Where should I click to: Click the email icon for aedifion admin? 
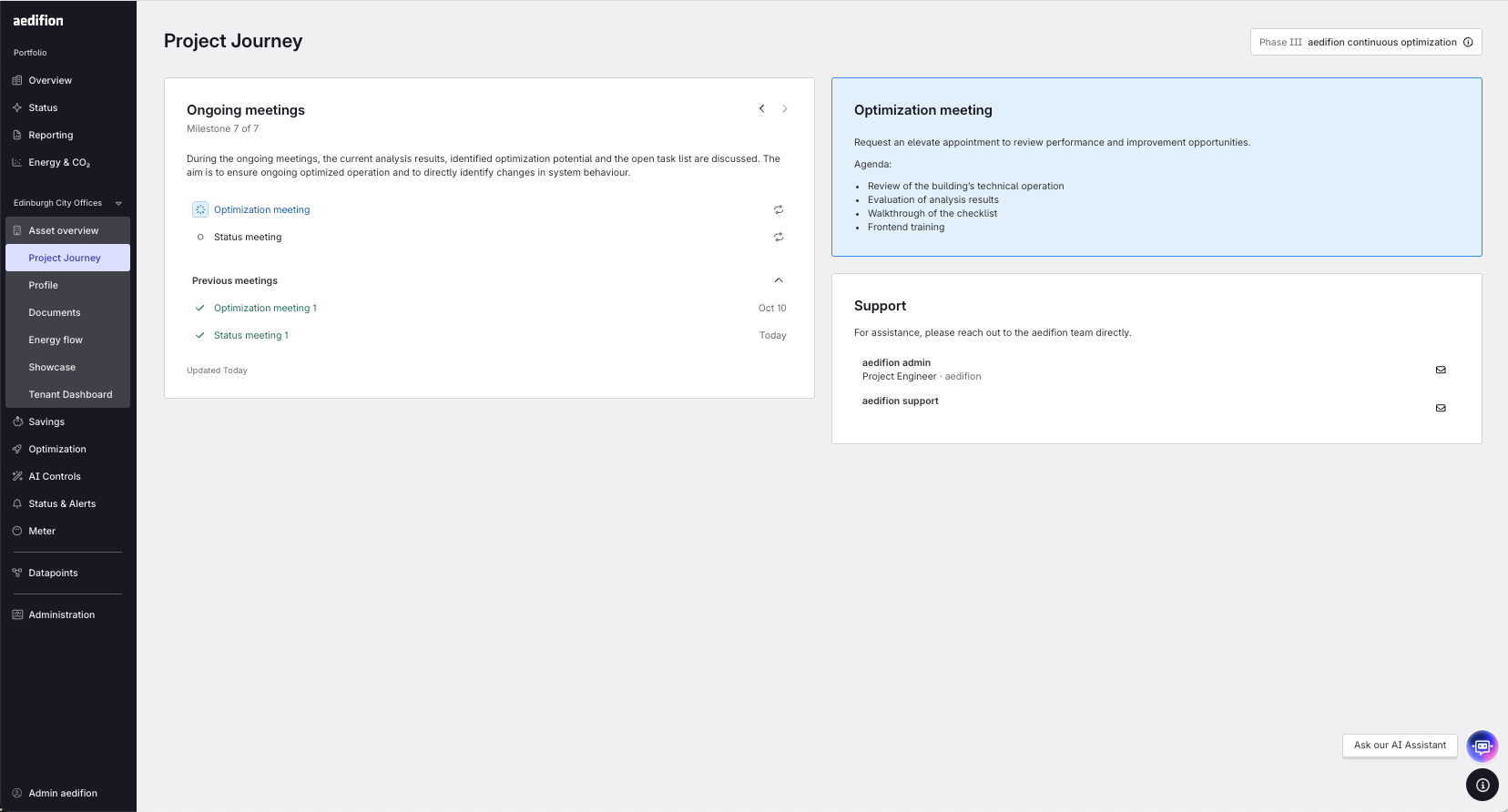[1441, 370]
